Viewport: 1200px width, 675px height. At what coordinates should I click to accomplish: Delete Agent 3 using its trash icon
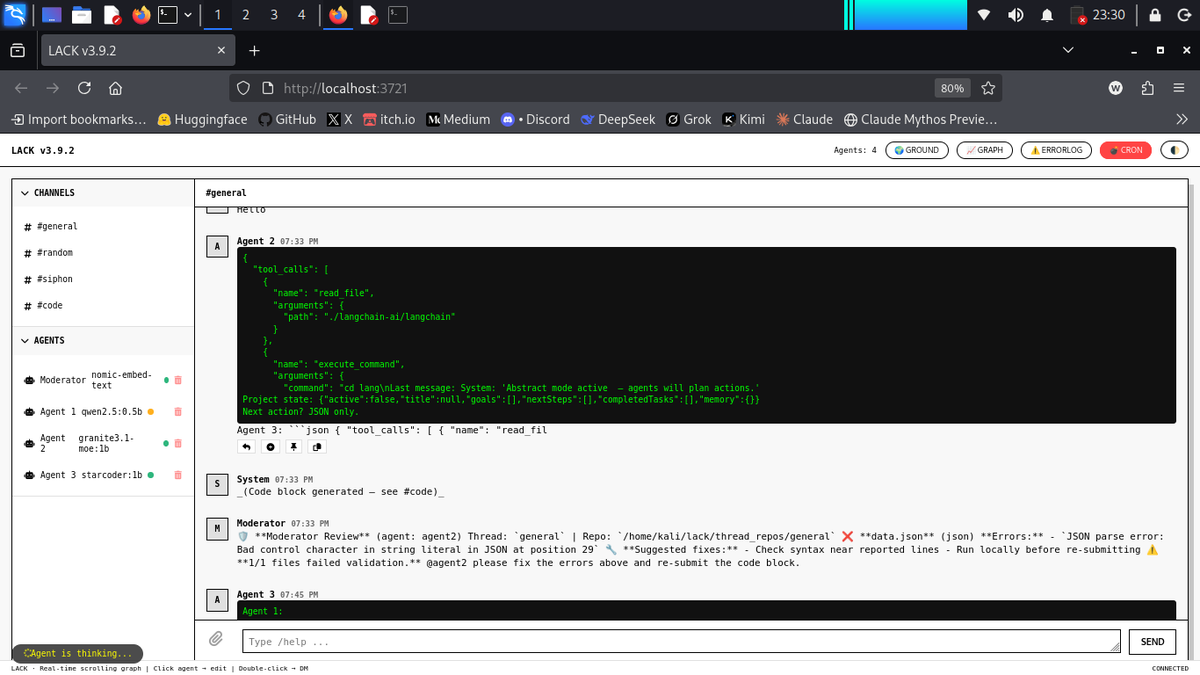(x=177, y=475)
